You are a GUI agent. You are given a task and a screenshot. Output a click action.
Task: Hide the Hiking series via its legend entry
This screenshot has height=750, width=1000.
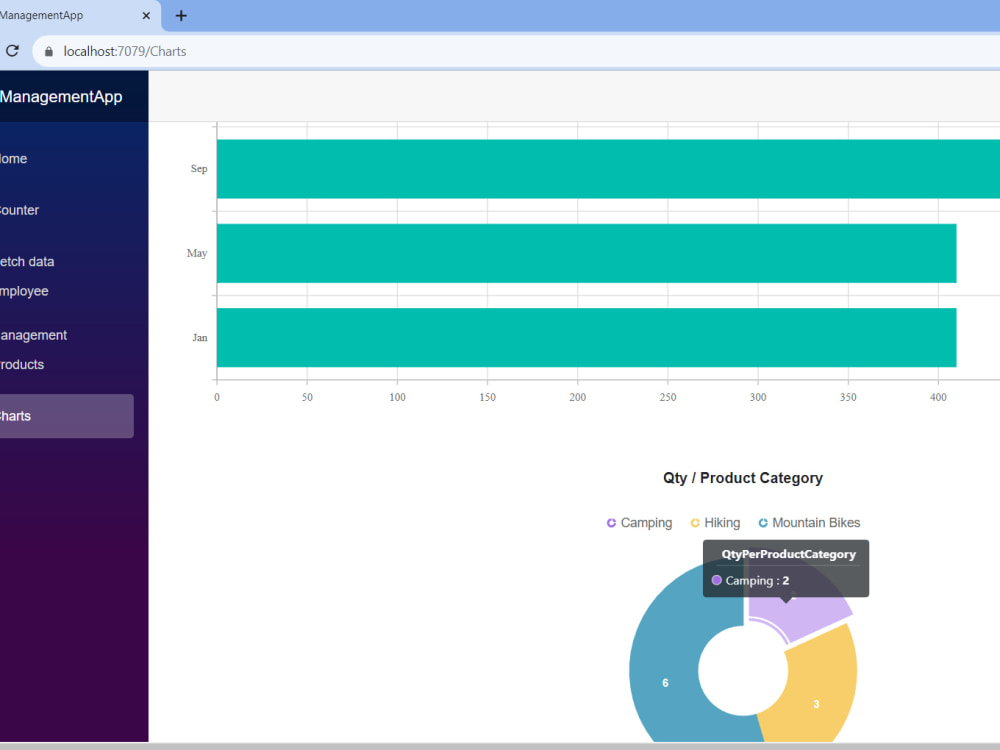tap(720, 522)
